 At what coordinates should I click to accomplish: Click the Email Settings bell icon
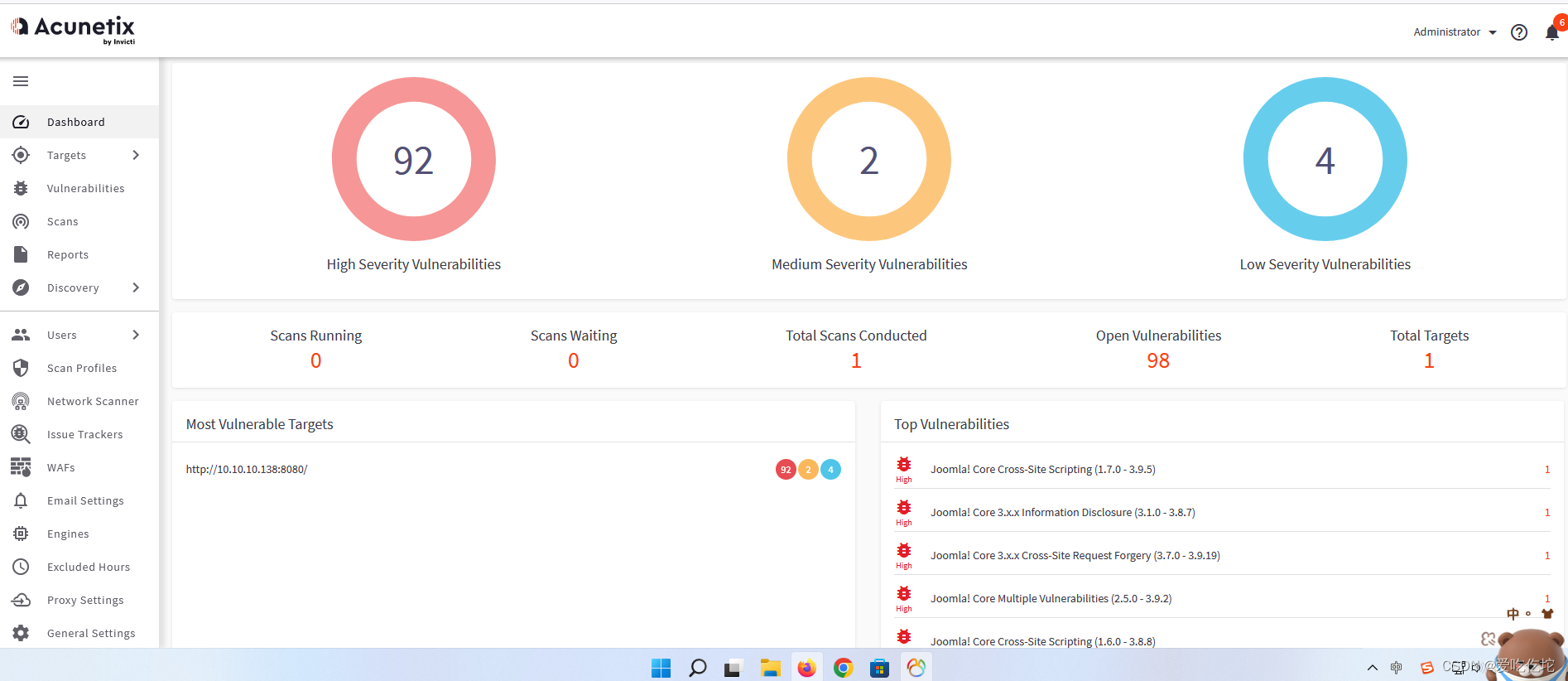coord(21,500)
